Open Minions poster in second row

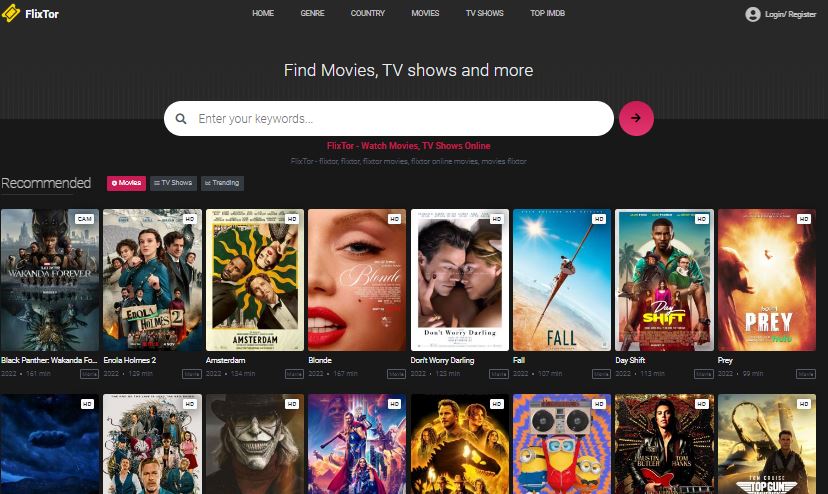(562, 444)
